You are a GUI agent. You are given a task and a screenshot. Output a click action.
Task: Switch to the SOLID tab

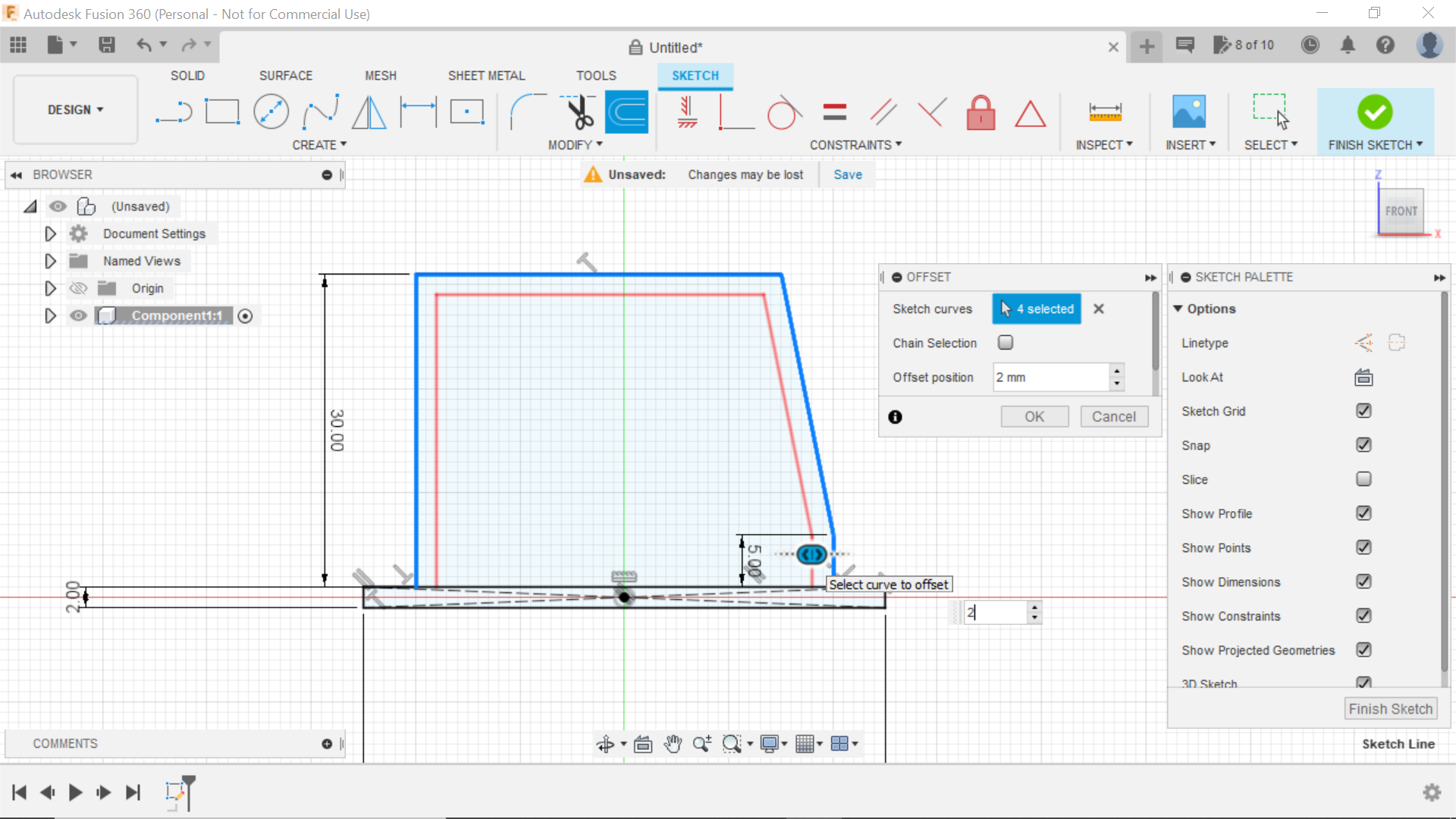pos(187,75)
